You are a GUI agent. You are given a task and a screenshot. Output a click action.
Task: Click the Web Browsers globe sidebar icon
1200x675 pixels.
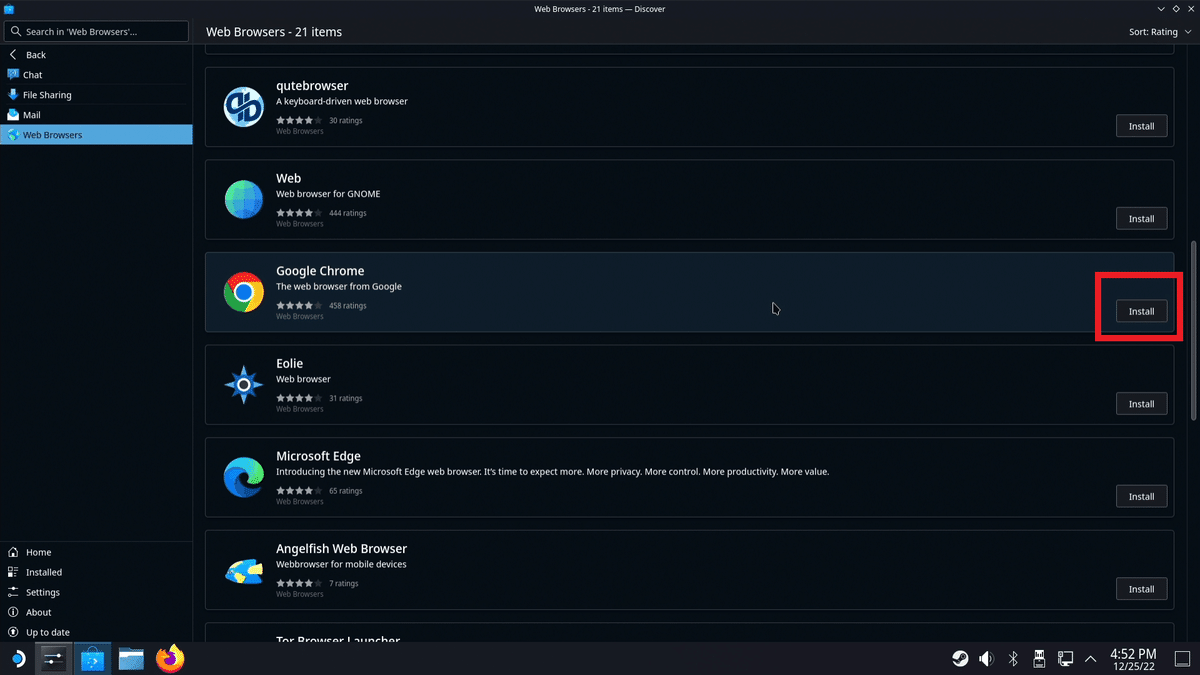13,135
